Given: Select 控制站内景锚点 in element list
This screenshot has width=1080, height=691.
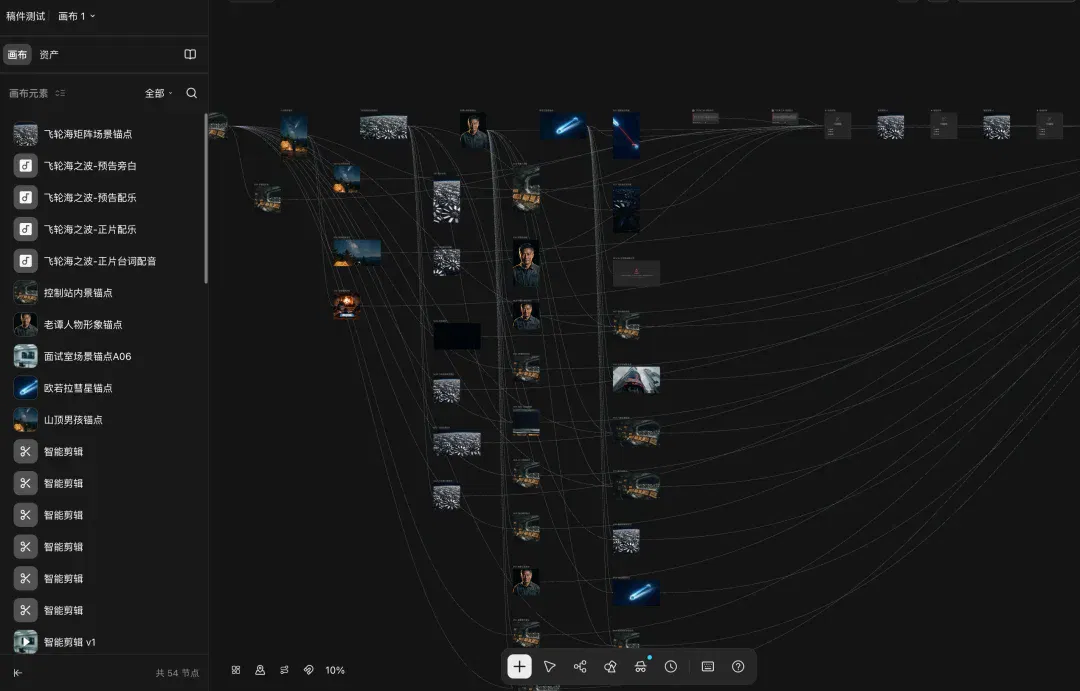Looking at the screenshot, I should pos(103,292).
